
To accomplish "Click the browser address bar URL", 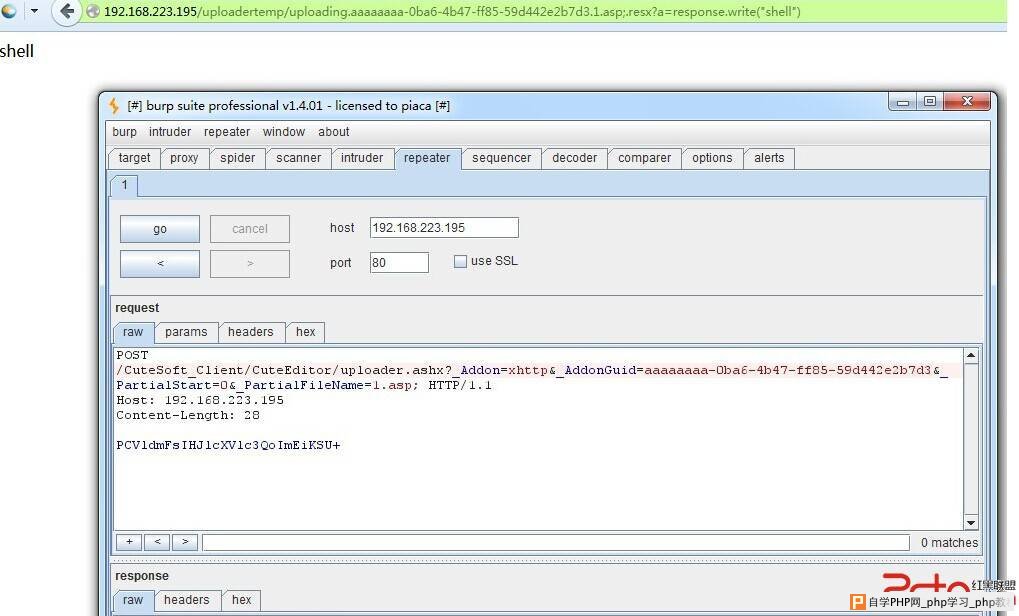I will pyautogui.click(x=452, y=12).
